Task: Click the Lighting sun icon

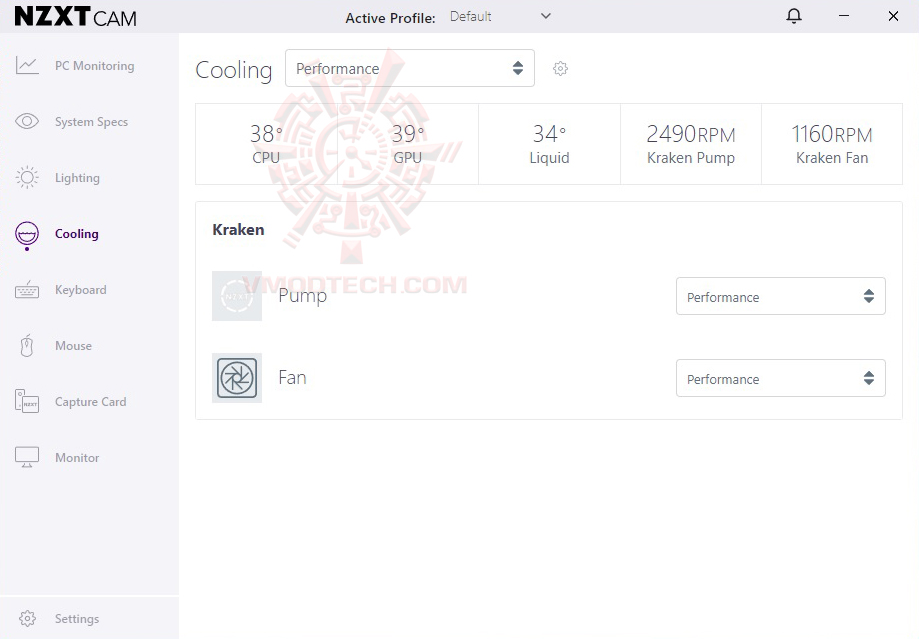Action: (27, 178)
